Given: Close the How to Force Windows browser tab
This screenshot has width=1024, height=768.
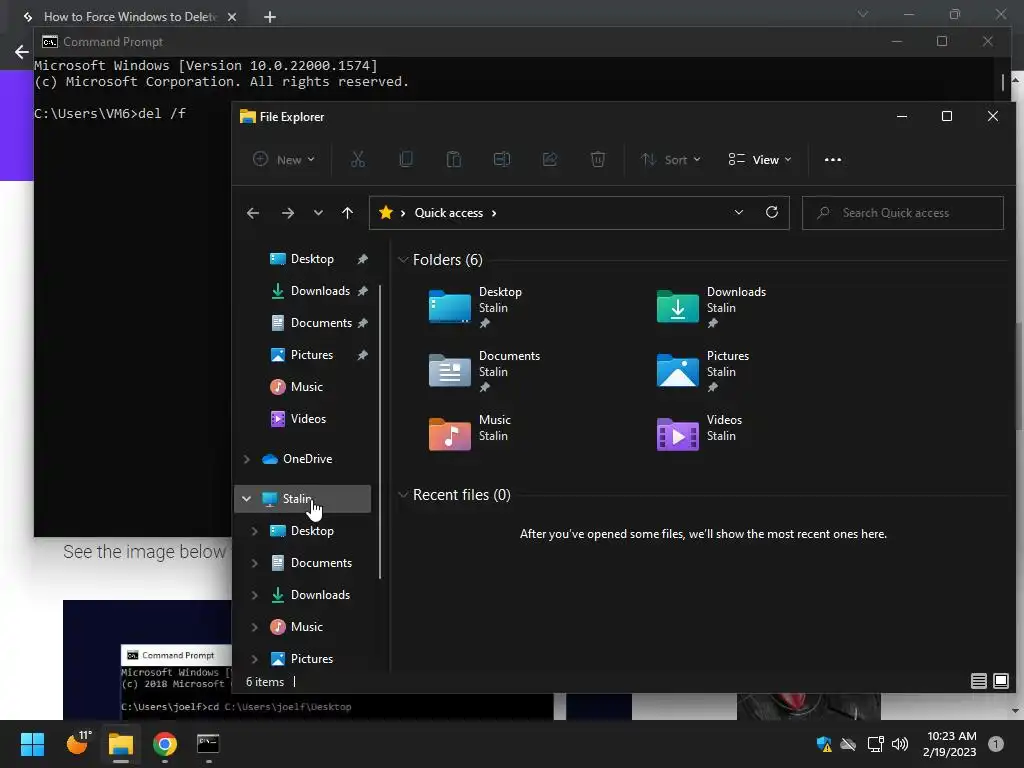Looking at the screenshot, I should (x=232, y=17).
